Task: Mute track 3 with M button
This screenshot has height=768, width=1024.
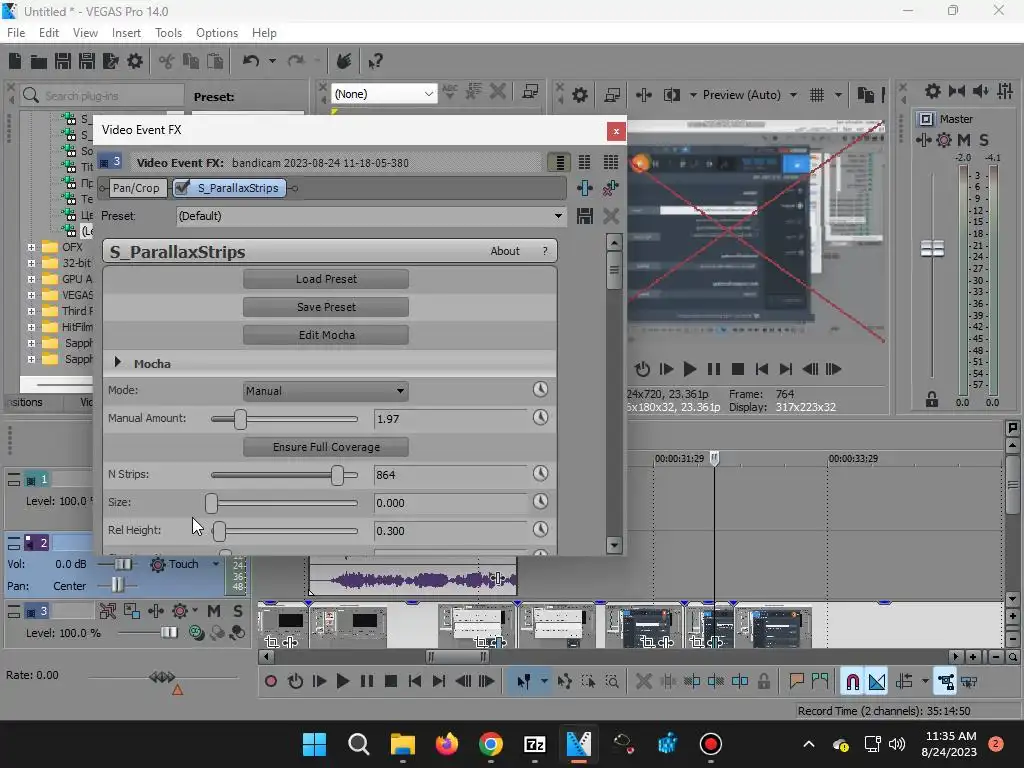Action: tap(214, 611)
